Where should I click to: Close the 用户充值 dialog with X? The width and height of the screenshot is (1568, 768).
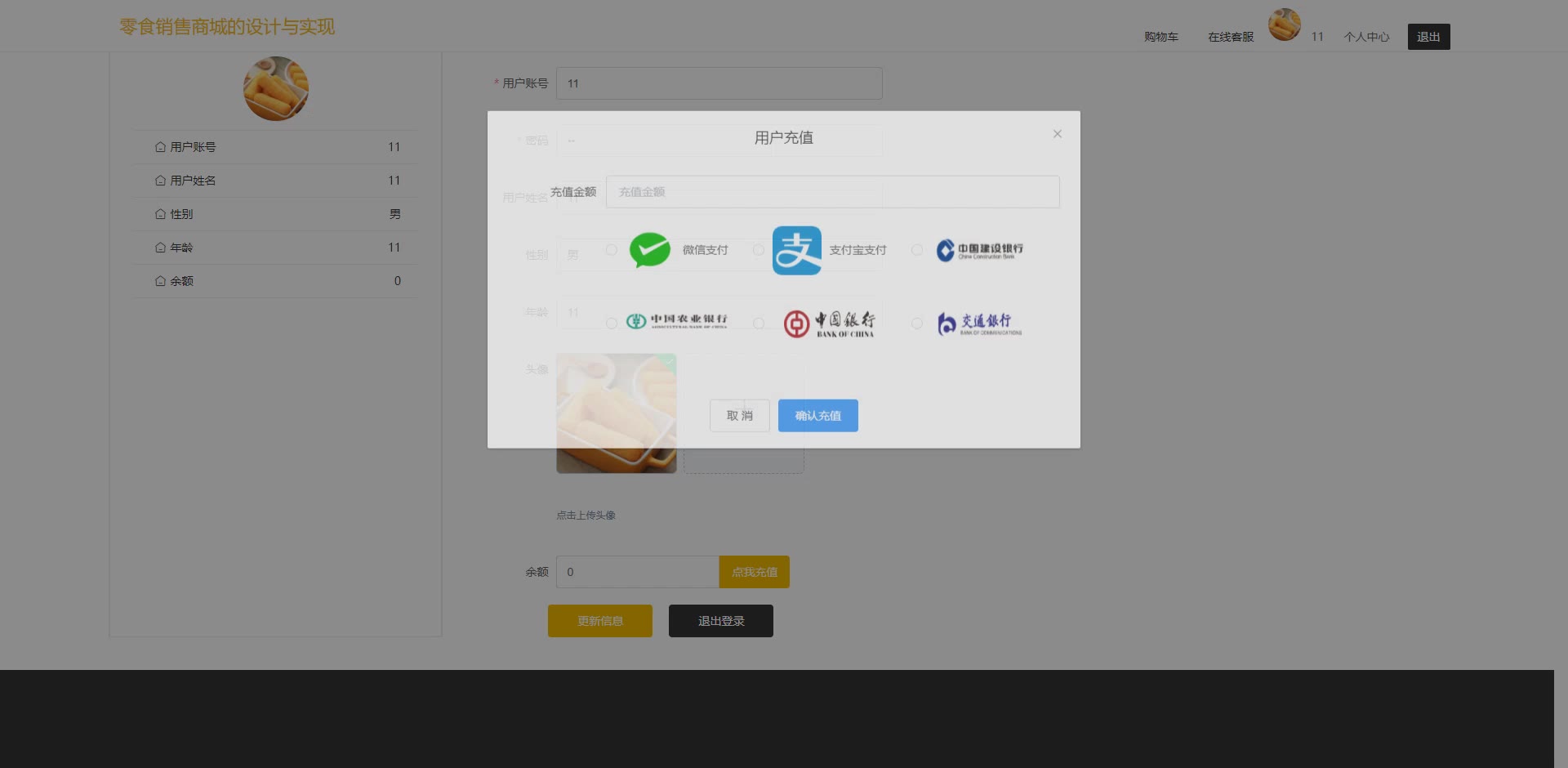coord(1058,134)
